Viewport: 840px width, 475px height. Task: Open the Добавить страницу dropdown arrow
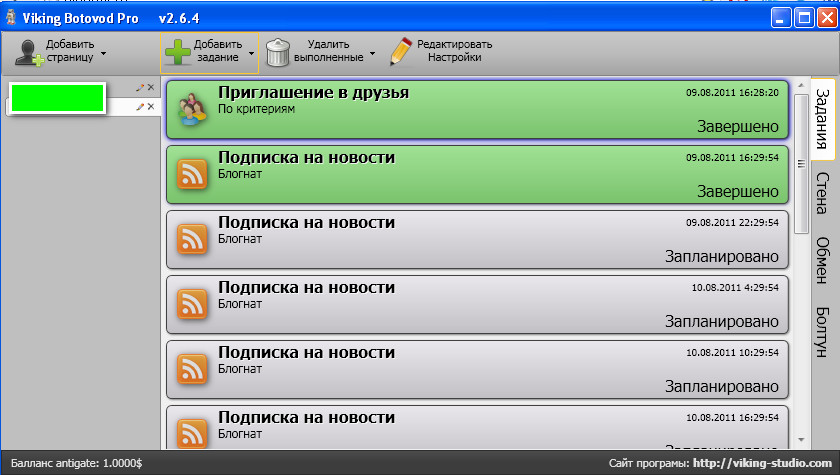(103, 53)
